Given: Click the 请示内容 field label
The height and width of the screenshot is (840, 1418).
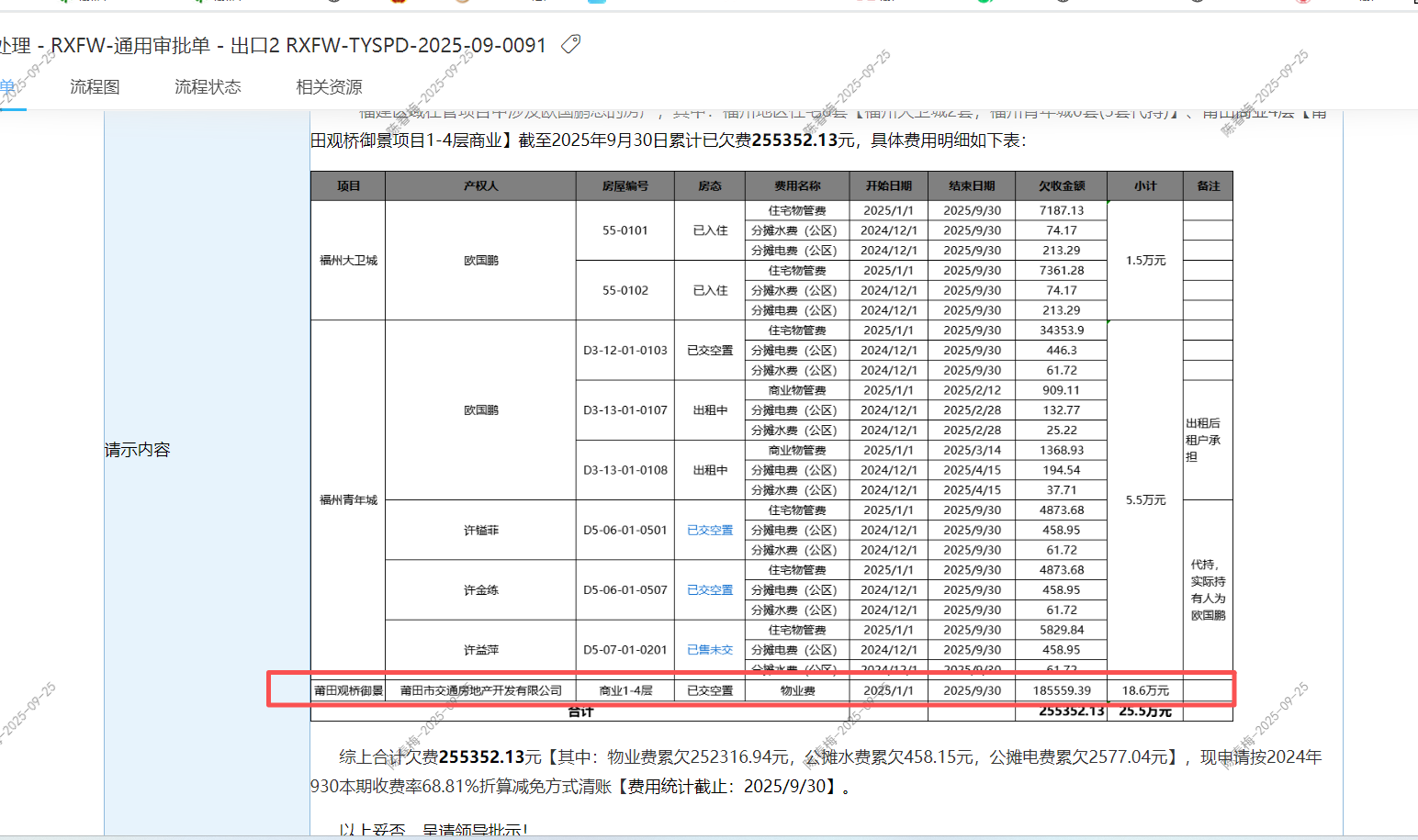Looking at the screenshot, I should click(x=138, y=450).
